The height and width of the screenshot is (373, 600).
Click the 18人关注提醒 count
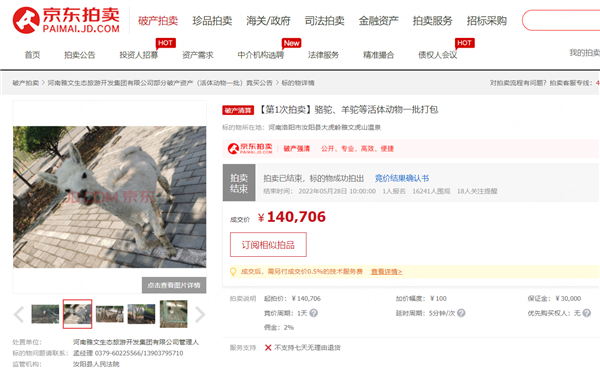[x=477, y=191]
